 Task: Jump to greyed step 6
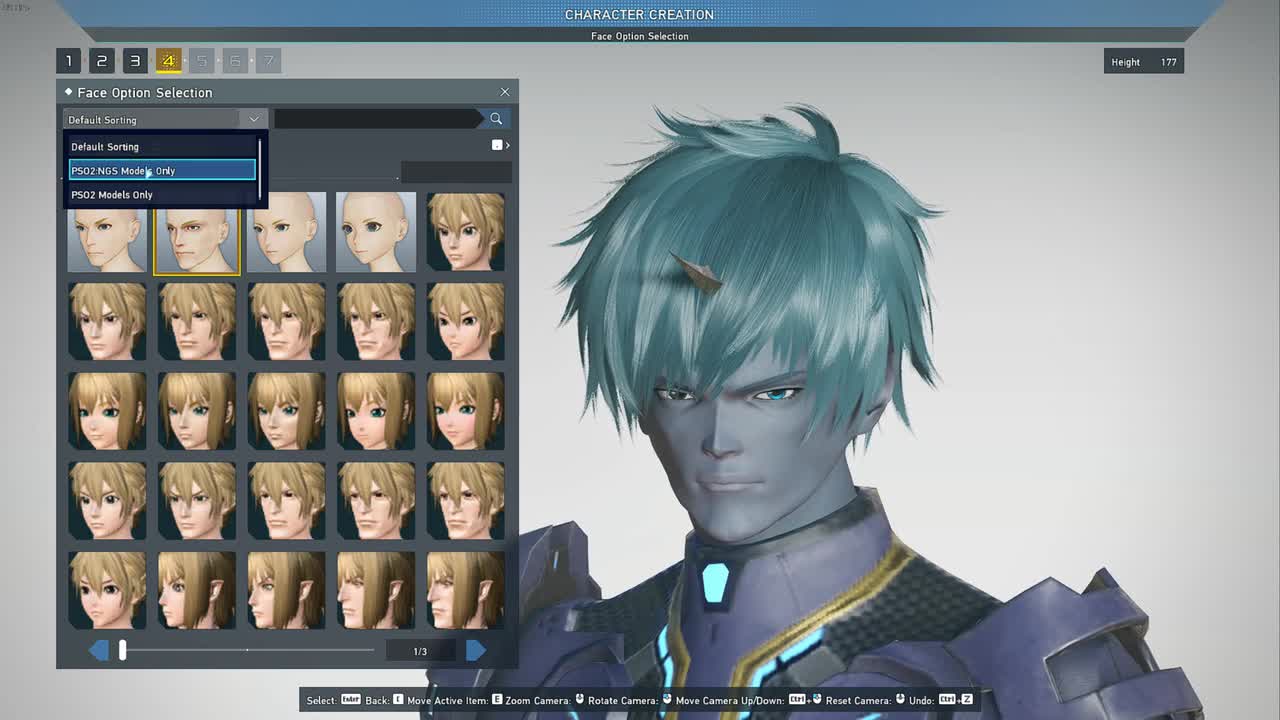[235, 61]
